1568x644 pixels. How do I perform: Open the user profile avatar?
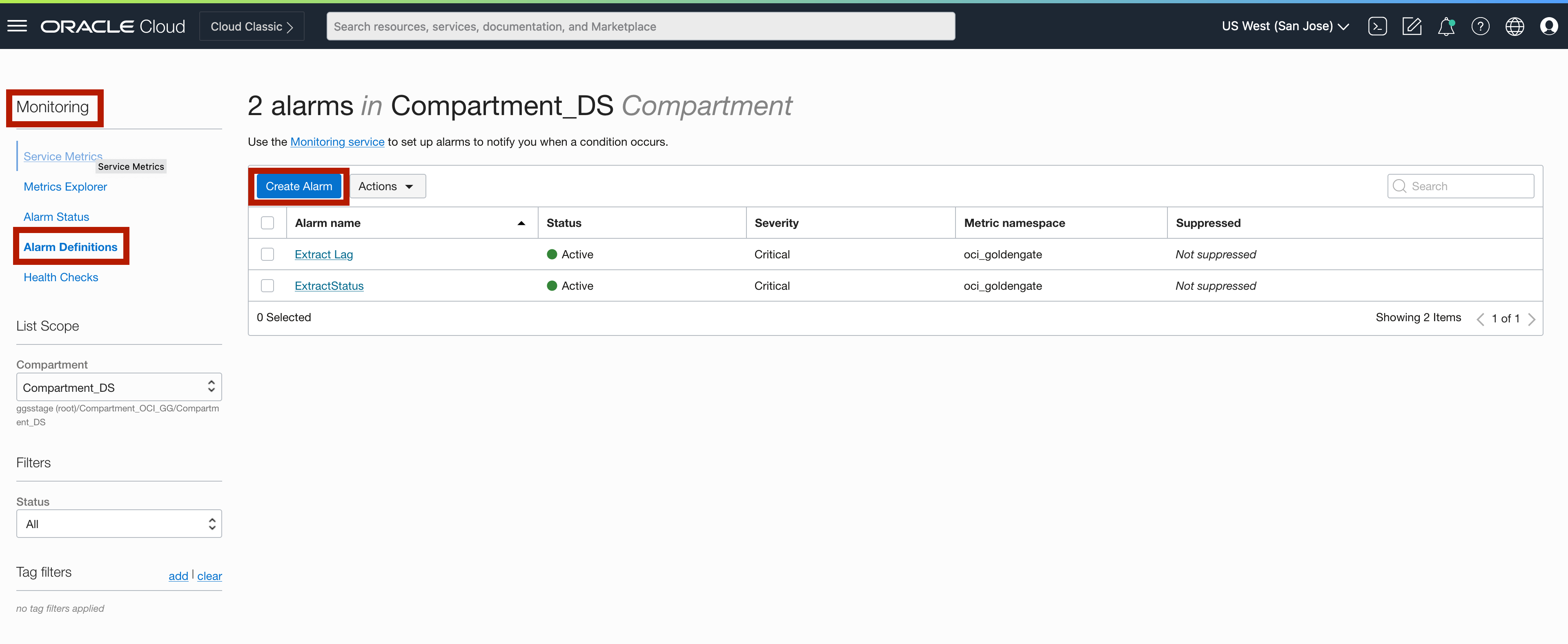1548,26
